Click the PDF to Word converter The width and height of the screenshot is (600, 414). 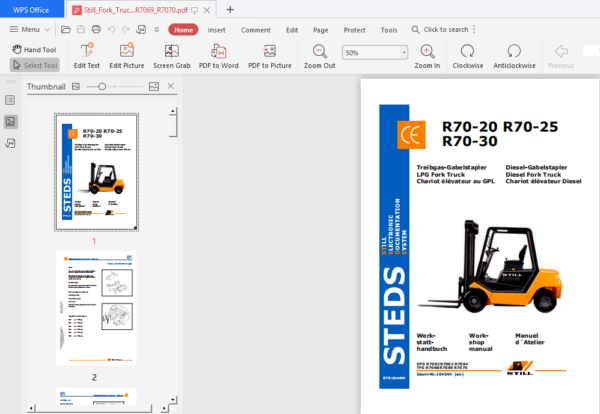click(x=218, y=56)
